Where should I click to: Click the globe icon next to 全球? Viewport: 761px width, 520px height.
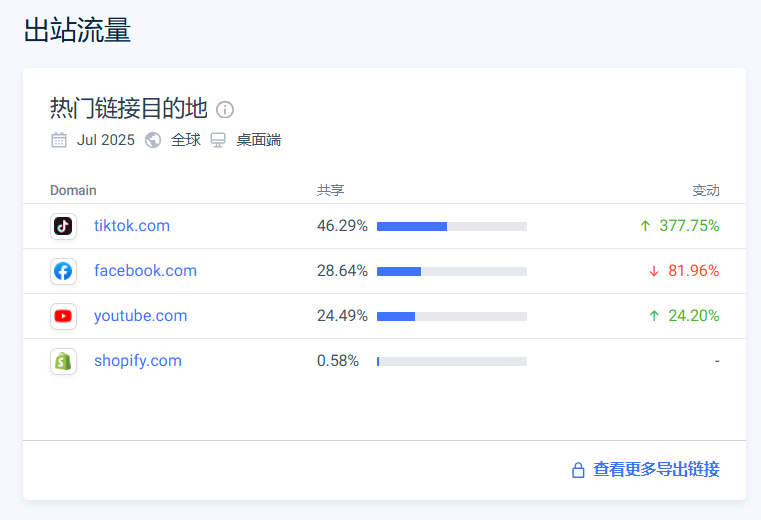coord(153,140)
